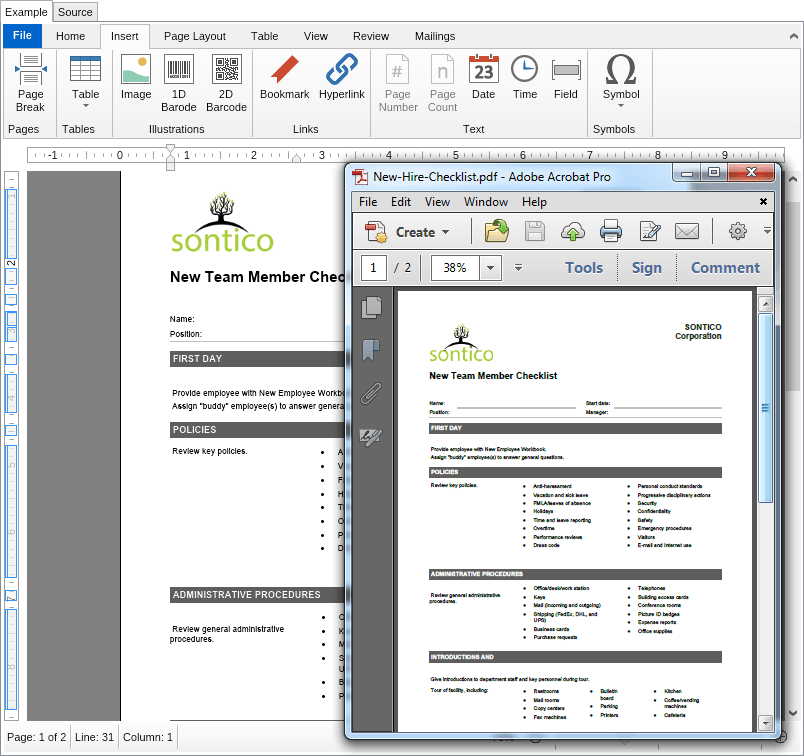Image resolution: width=804 pixels, height=756 pixels.
Task: Show the Acrobat attachments paperclip panel
Action: 372,393
